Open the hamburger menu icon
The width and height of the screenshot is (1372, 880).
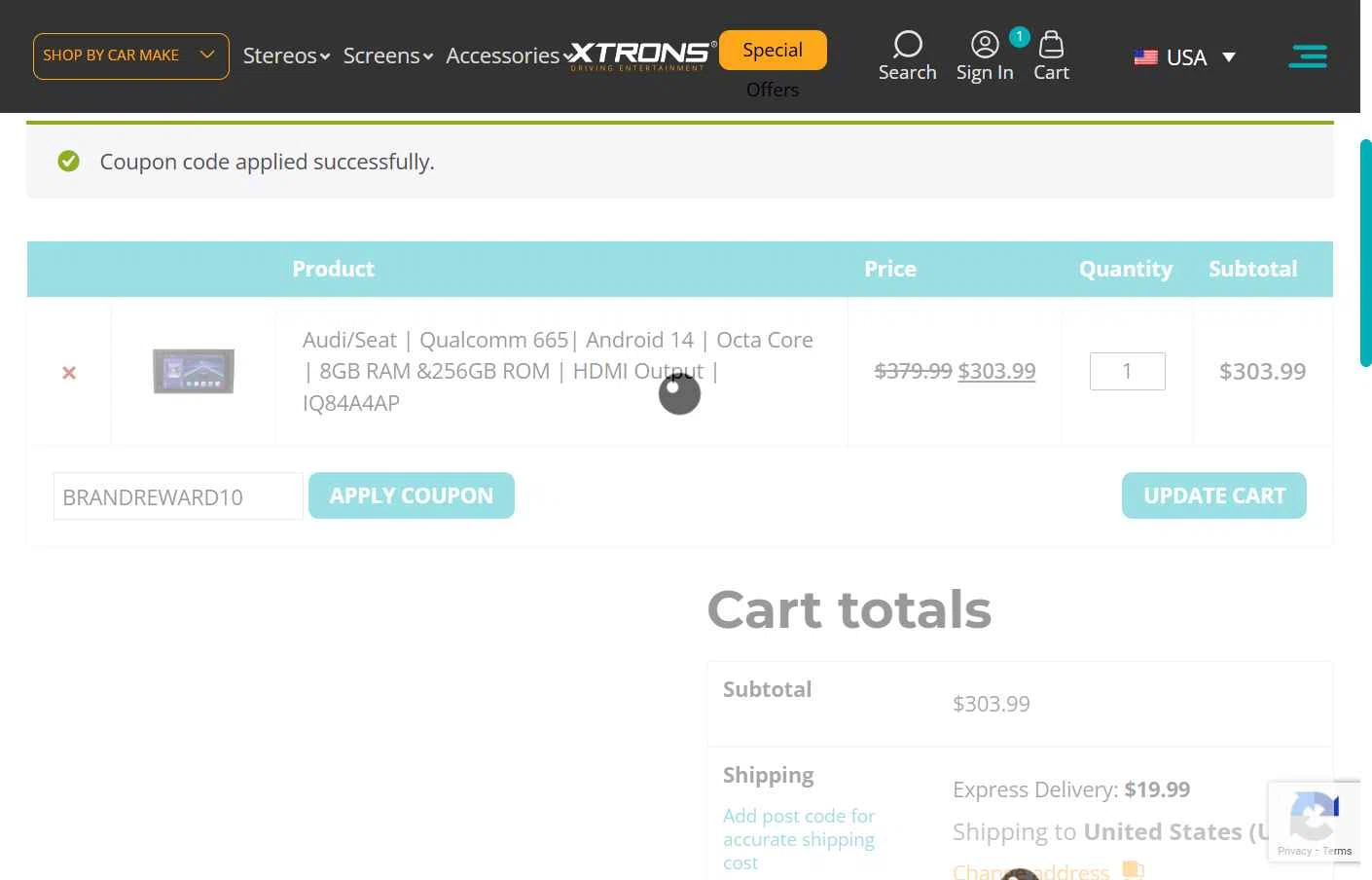pos(1308,56)
